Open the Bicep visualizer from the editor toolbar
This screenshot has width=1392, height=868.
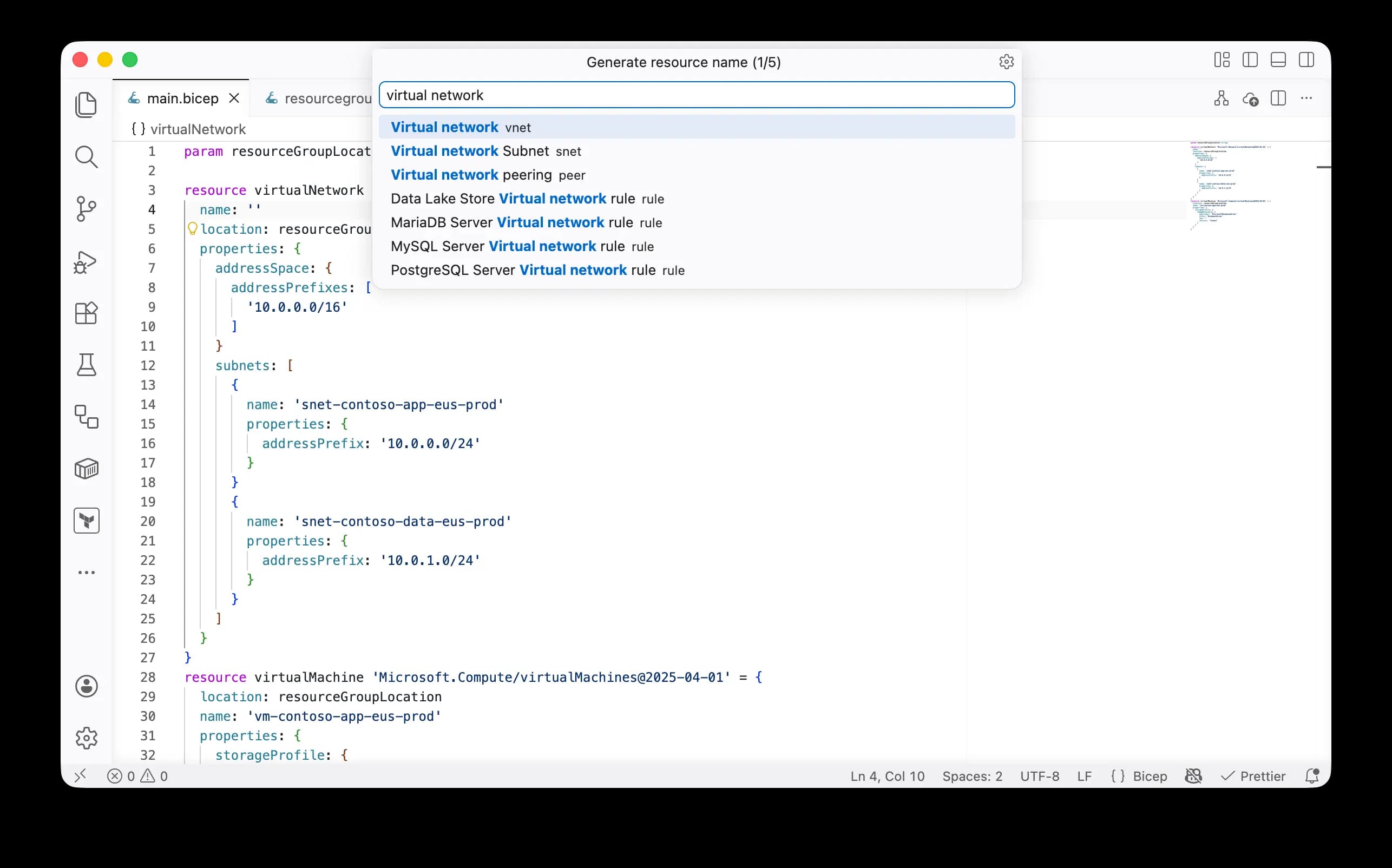pos(1220,98)
